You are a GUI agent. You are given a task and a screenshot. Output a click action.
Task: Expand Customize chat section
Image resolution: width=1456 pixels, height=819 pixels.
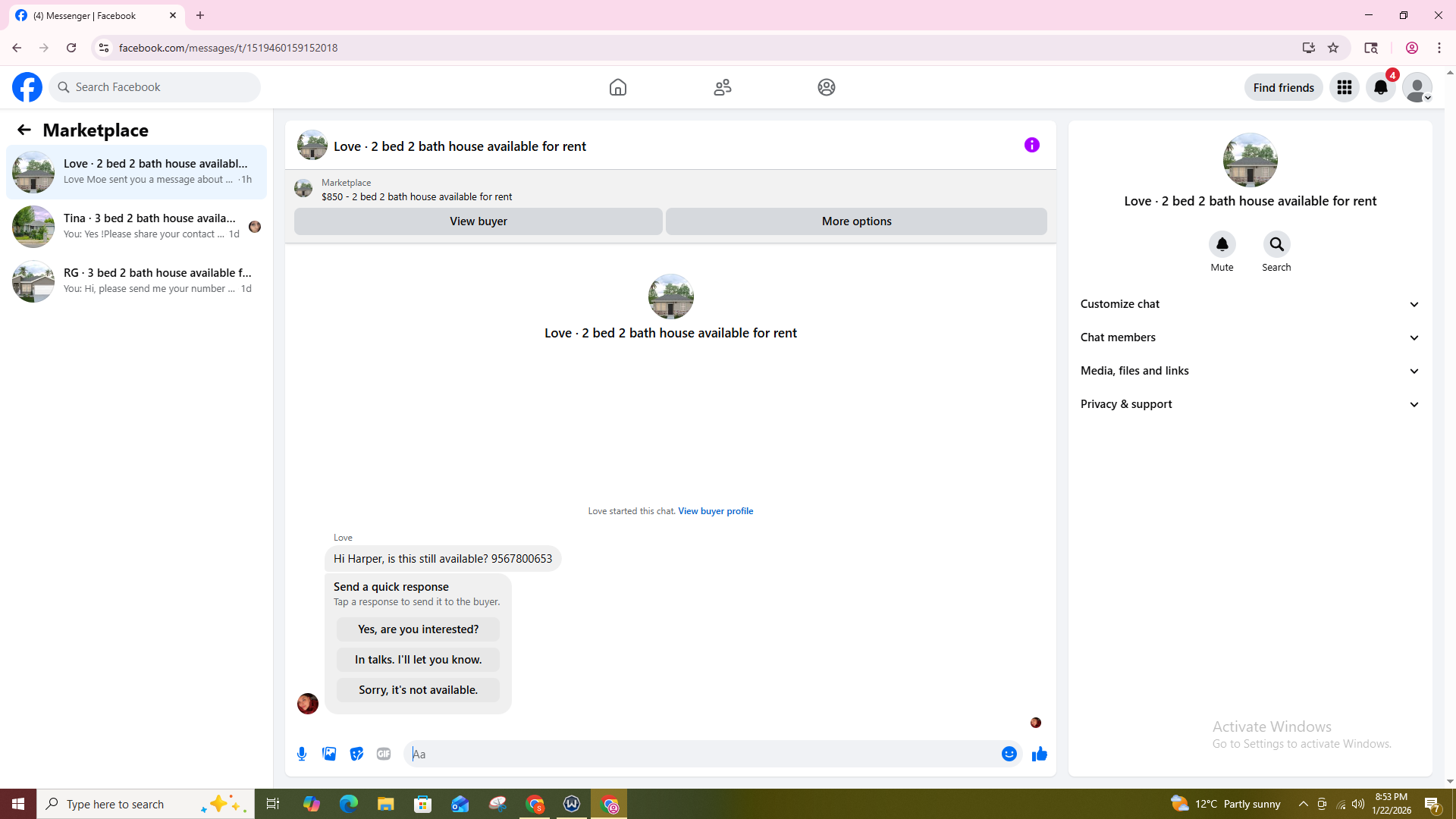coord(1250,304)
